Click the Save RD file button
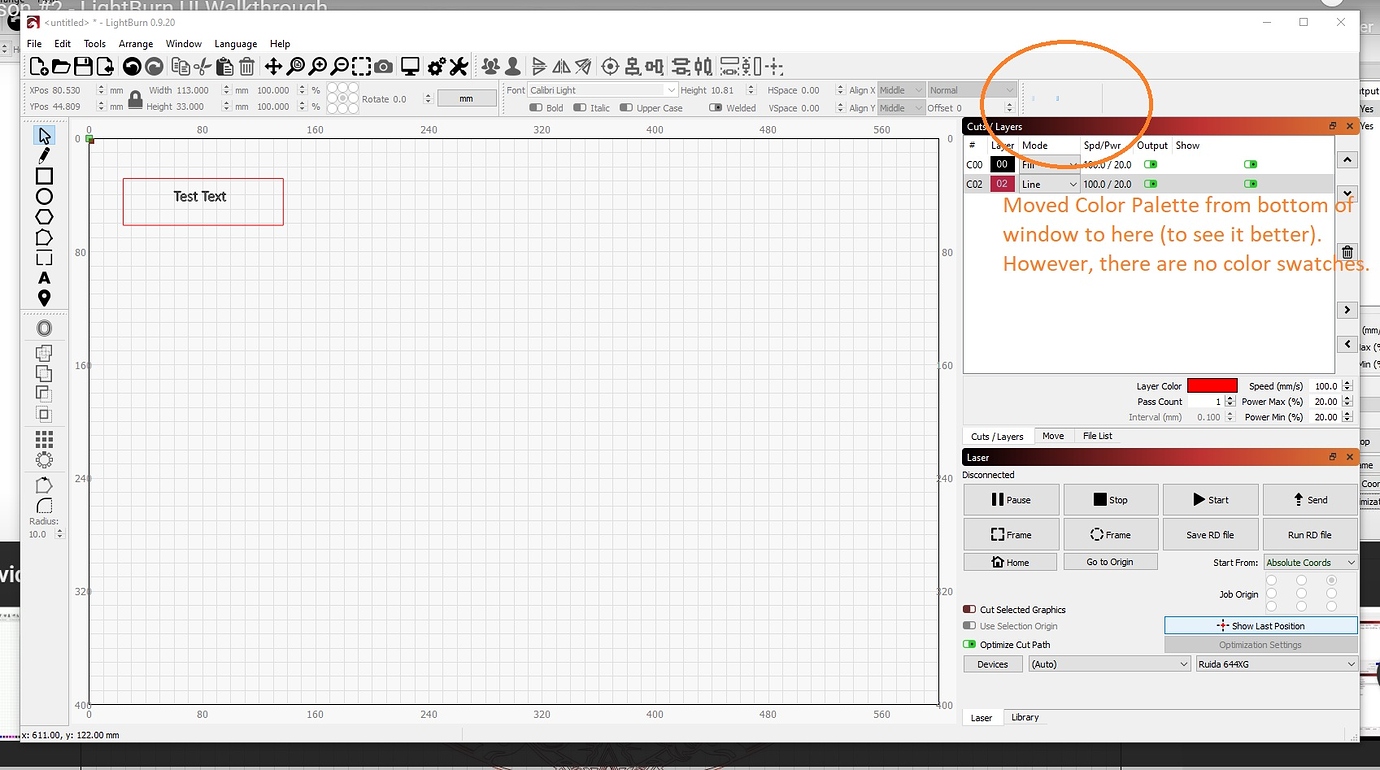The image size is (1380, 770). coord(1211,534)
